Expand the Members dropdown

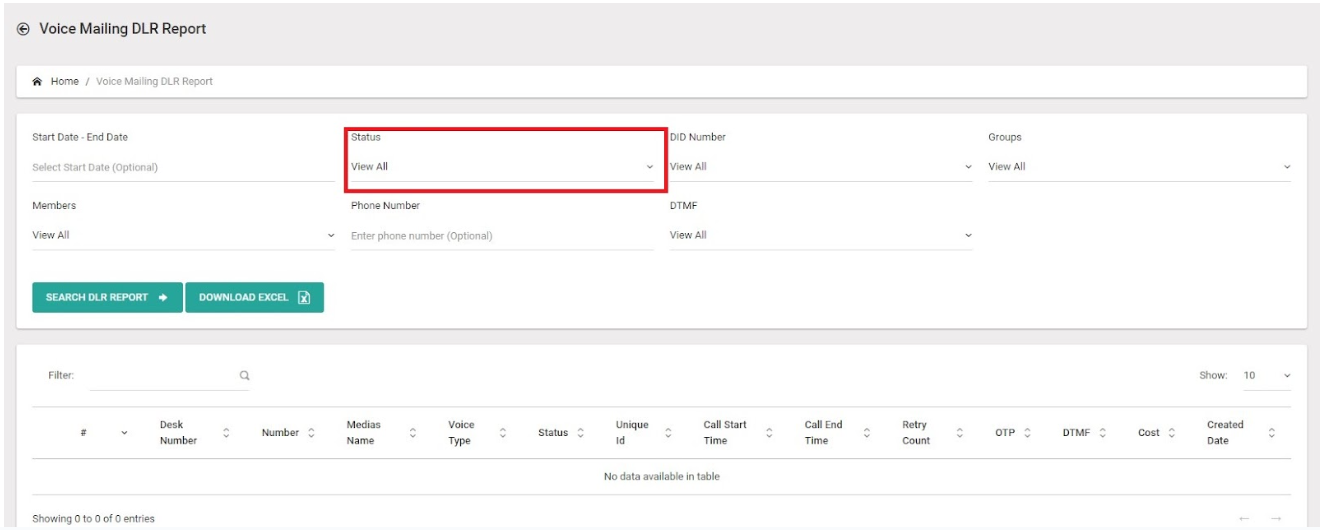(x=183, y=236)
